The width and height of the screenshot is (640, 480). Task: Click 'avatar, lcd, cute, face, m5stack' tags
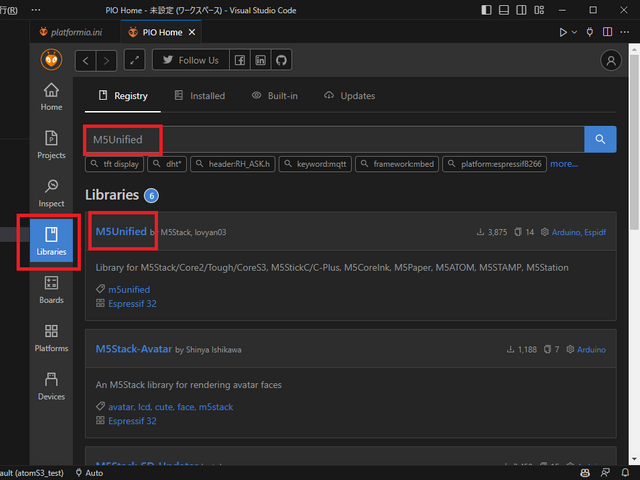pos(171,407)
